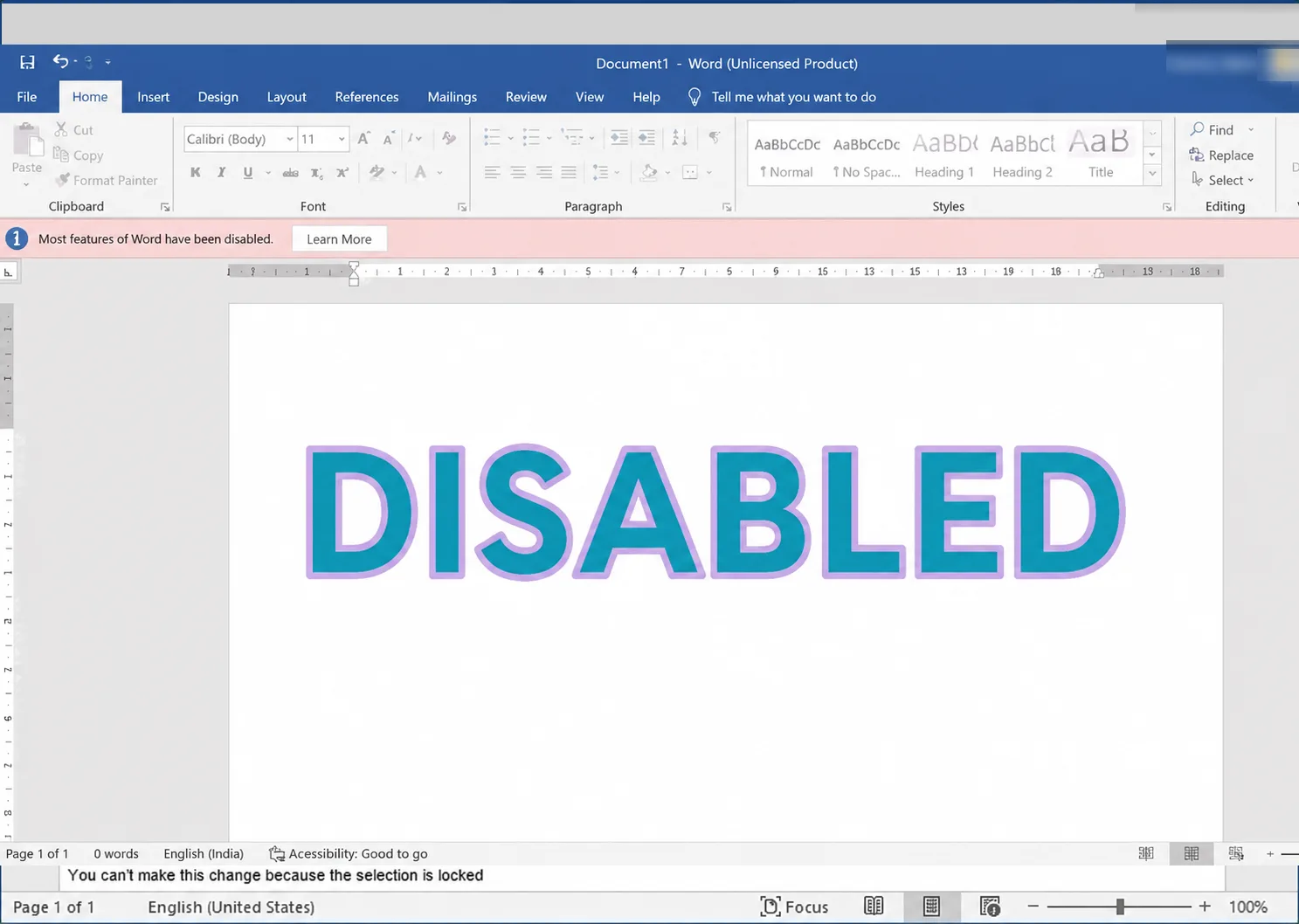
Task: Click the Cut button
Action: point(74,129)
